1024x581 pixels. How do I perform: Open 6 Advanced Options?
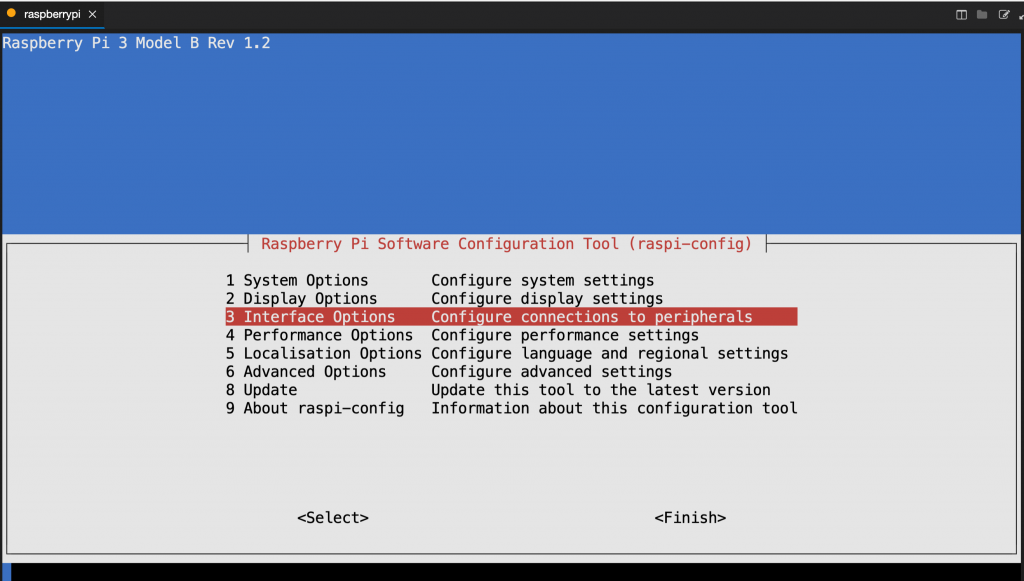pos(511,371)
